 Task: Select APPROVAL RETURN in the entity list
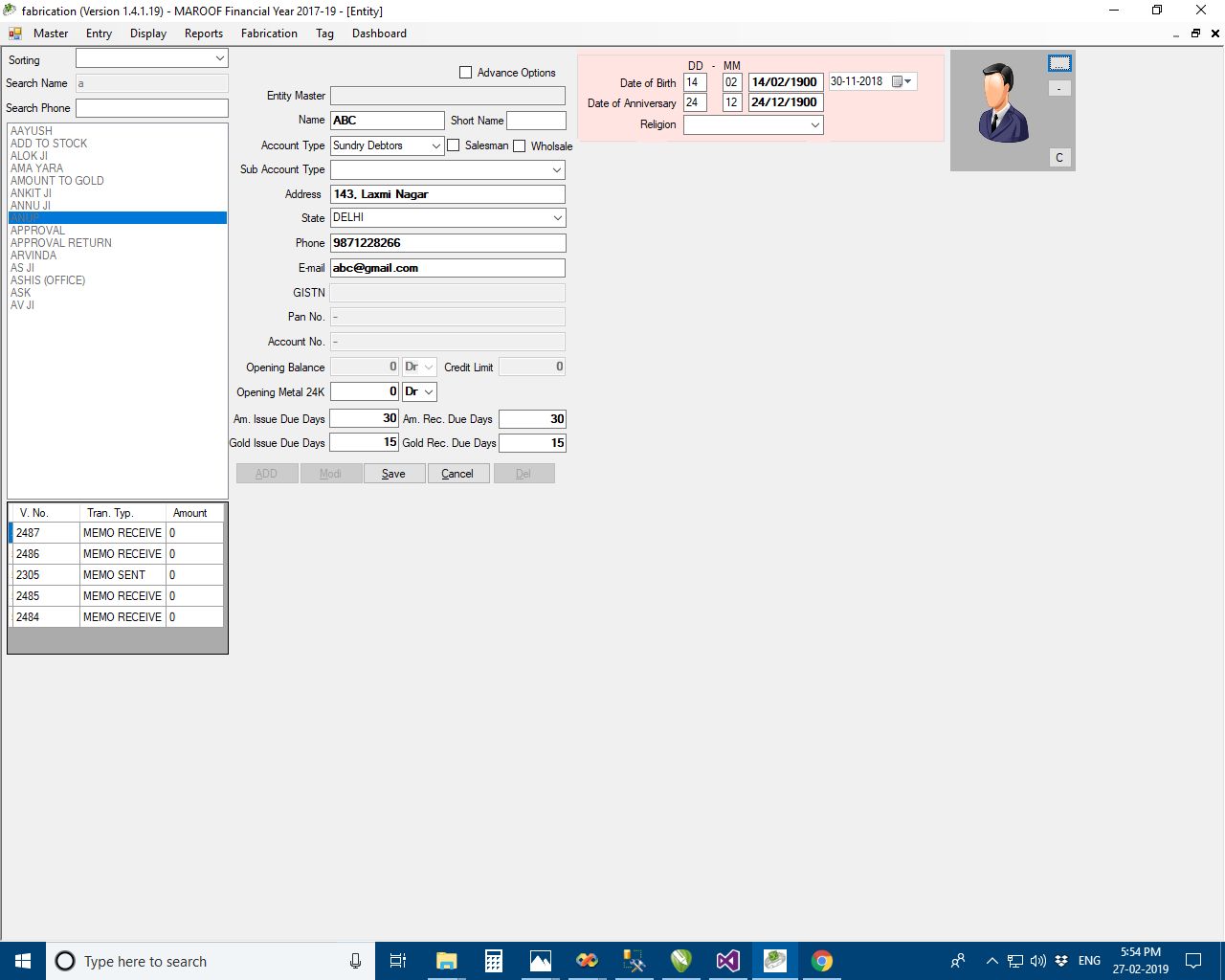[x=61, y=243]
